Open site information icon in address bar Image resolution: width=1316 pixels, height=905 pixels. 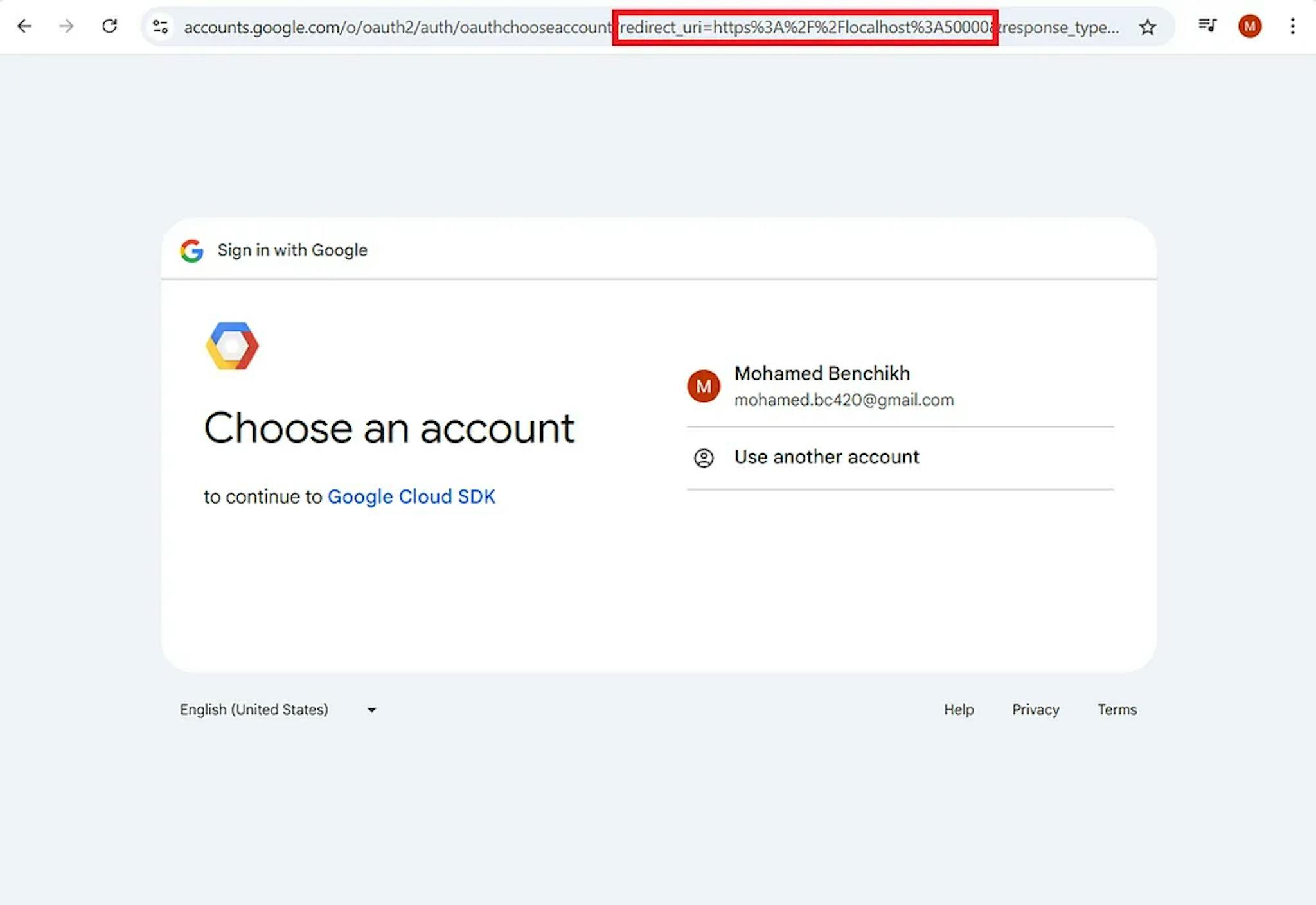(160, 27)
